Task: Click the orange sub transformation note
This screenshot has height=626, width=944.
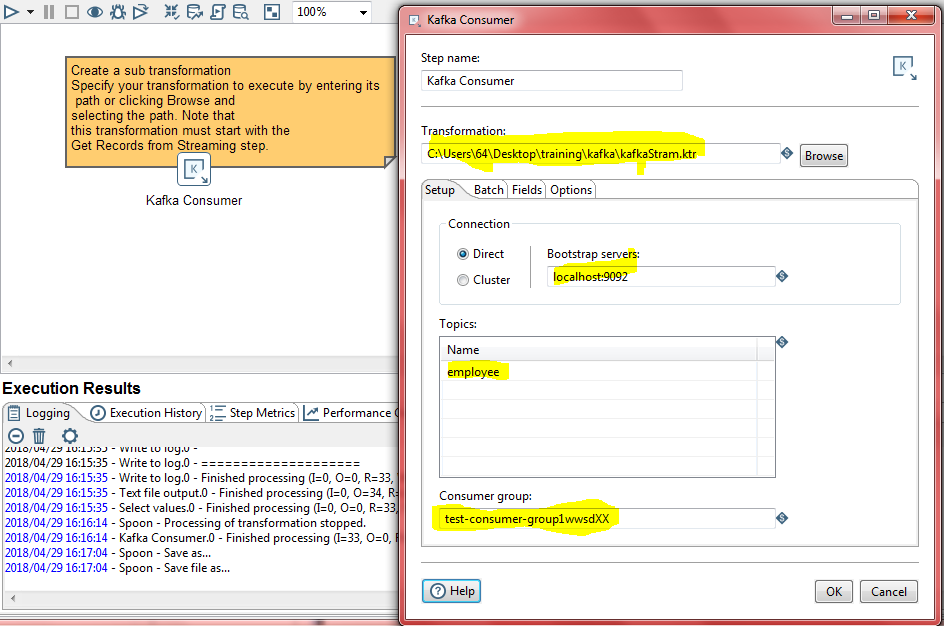Action: (230, 111)
